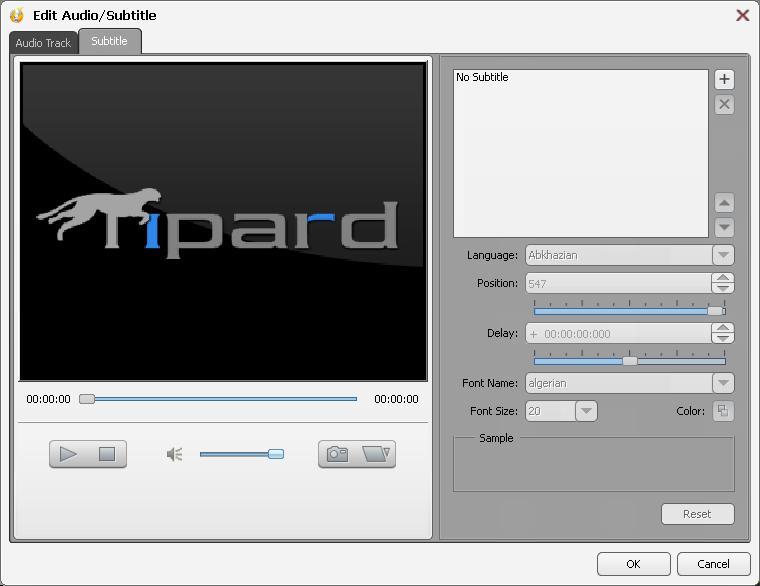Move the subtitle up in the list
Image resolution: width=760 pixels, height=586 pixels.
pos(724,203)
